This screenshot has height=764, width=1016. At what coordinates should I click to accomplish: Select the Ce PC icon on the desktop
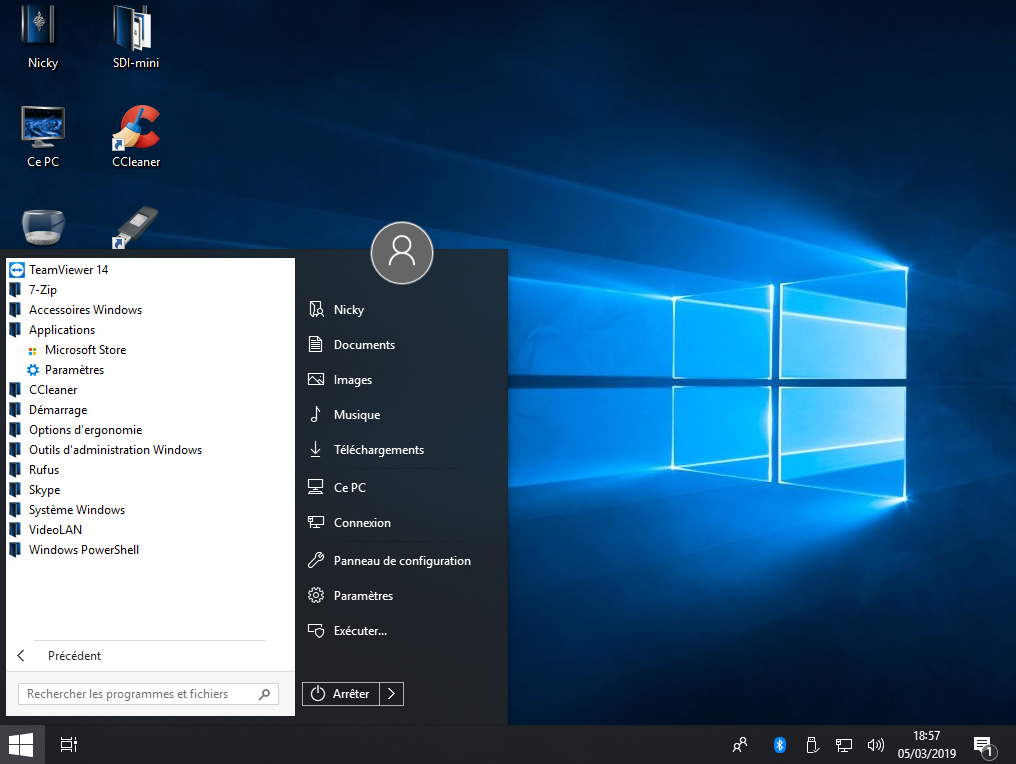coord(43,137)
